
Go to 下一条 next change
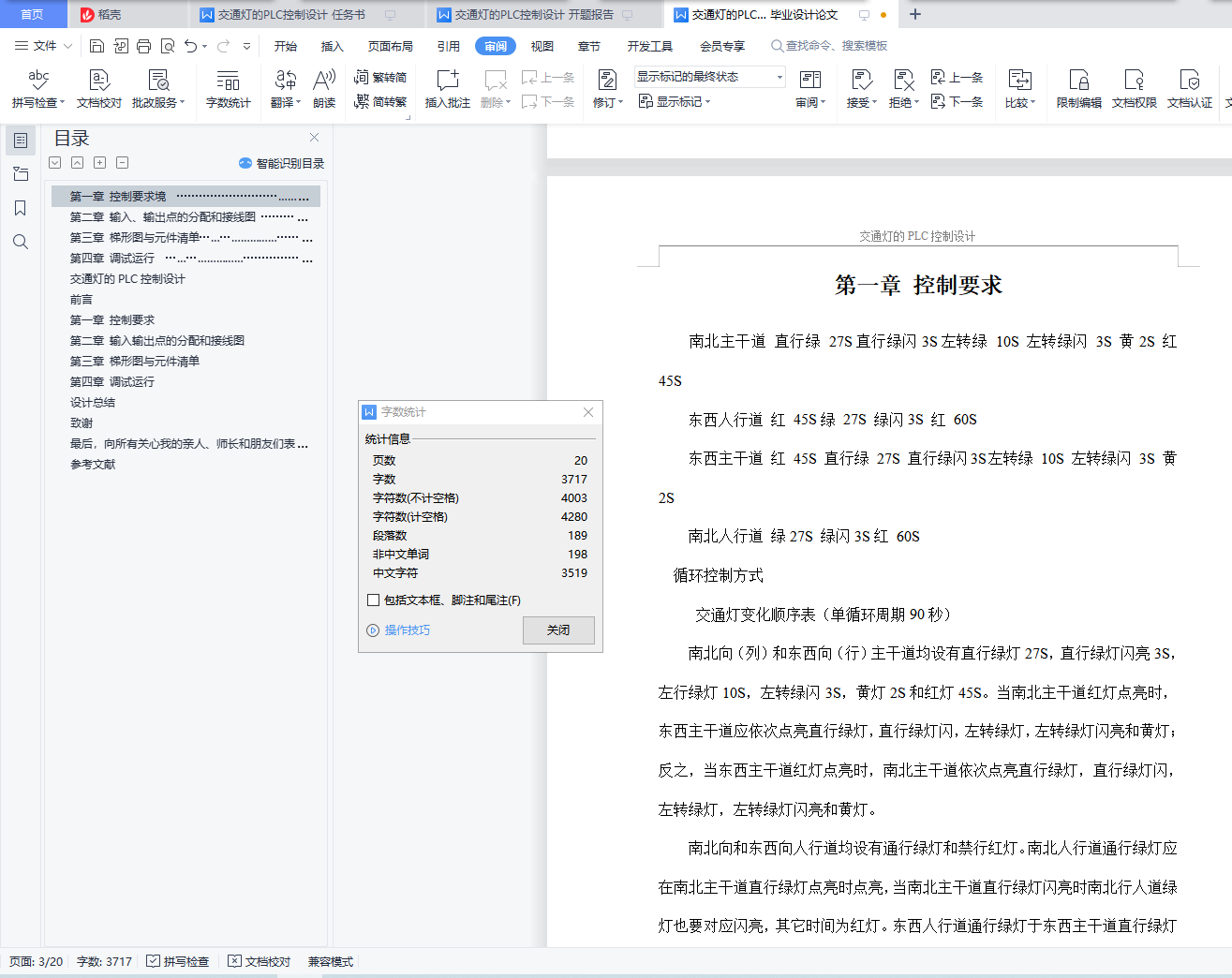coord(957,101)
